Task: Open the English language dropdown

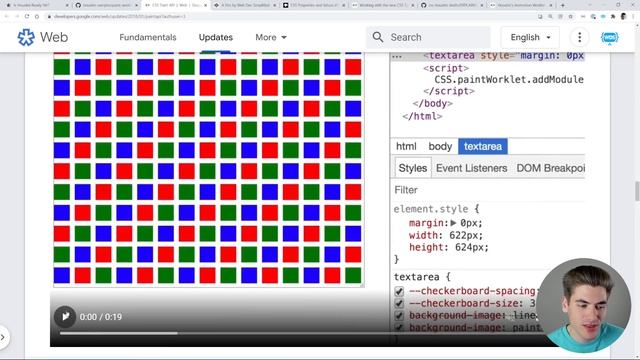Action: click(x=530, y=37)
